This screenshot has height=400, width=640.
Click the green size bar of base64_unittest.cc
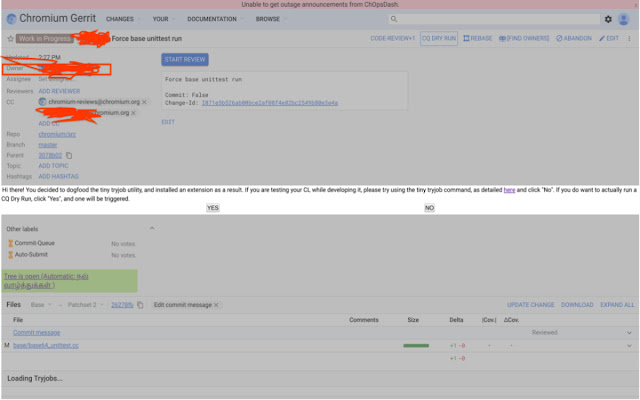(x=416, y=346)
